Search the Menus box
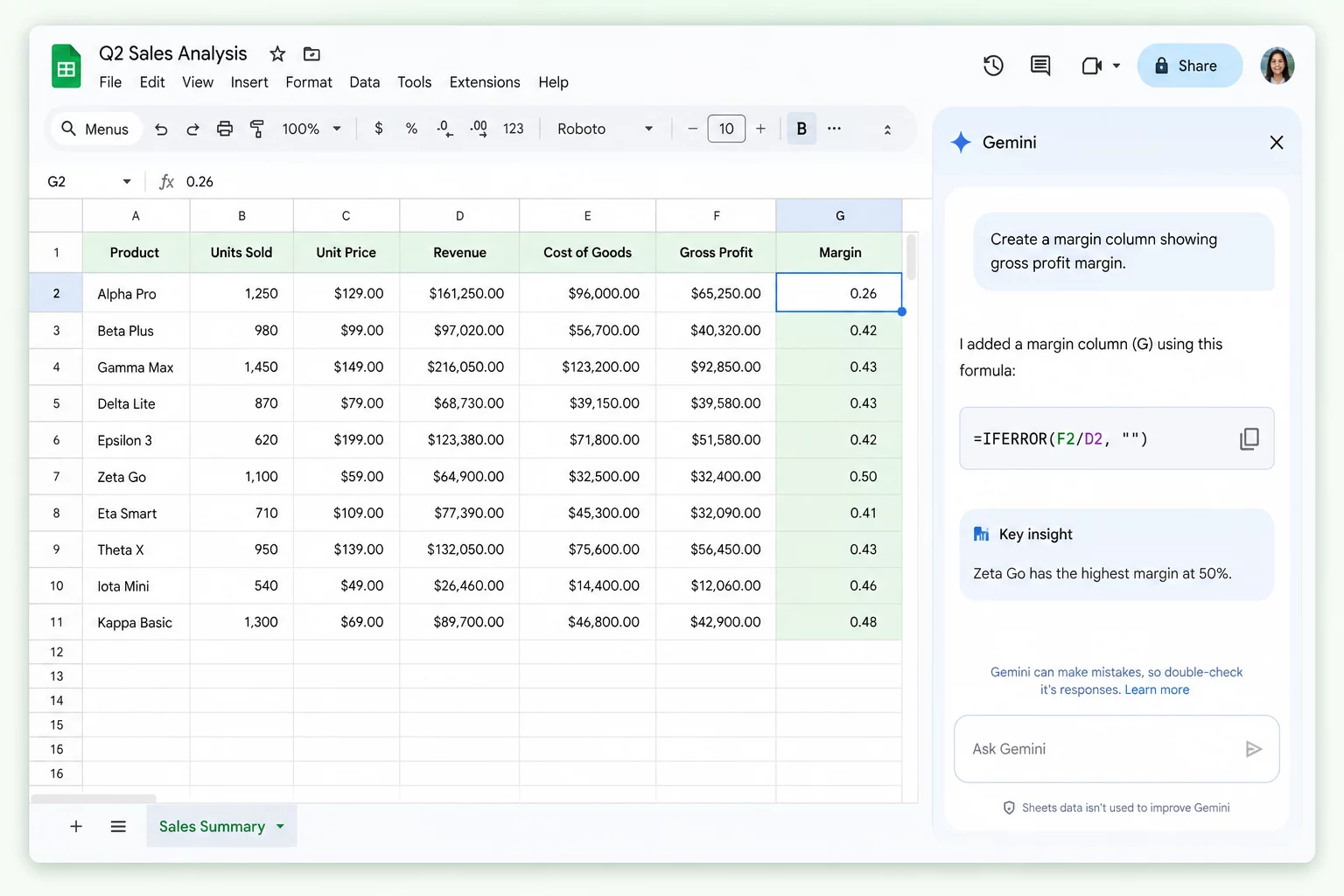This screenshot has width=1344, height=896. 94,129
